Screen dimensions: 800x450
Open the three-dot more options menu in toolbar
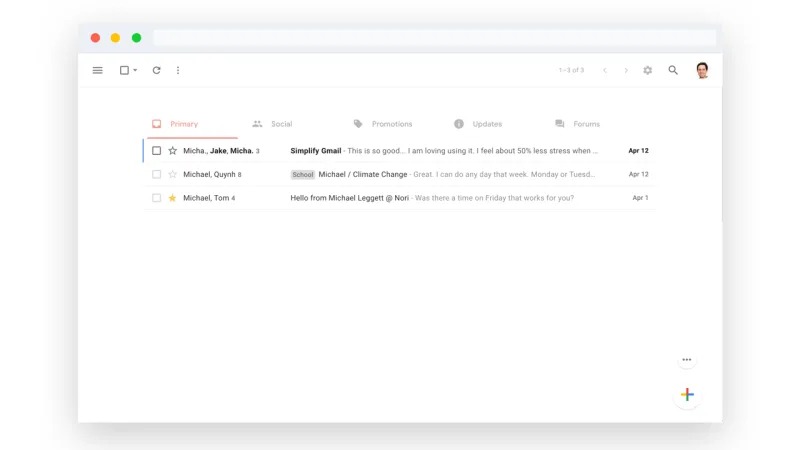coord(178,70)
